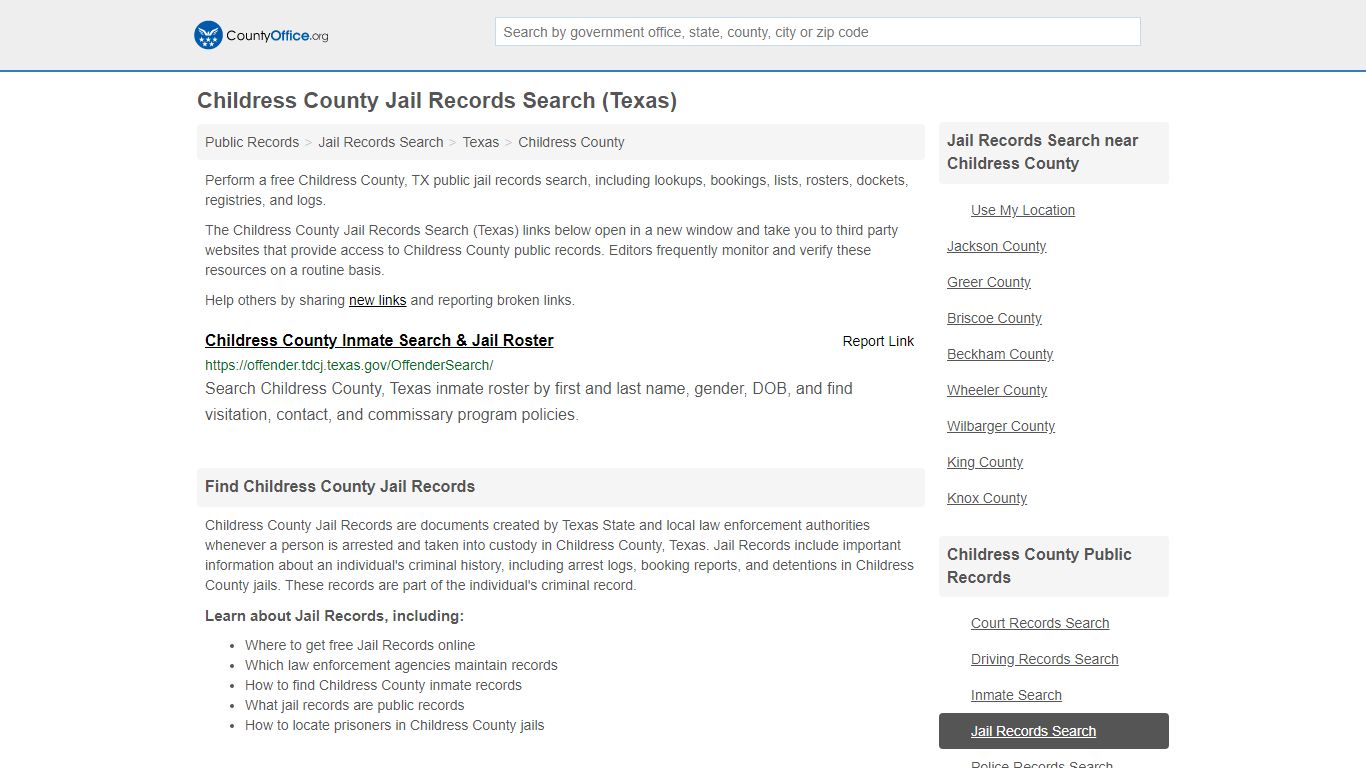Go to Texas breadcrumb link
The height and width of the screenshot is (768, 1366).
480,142
